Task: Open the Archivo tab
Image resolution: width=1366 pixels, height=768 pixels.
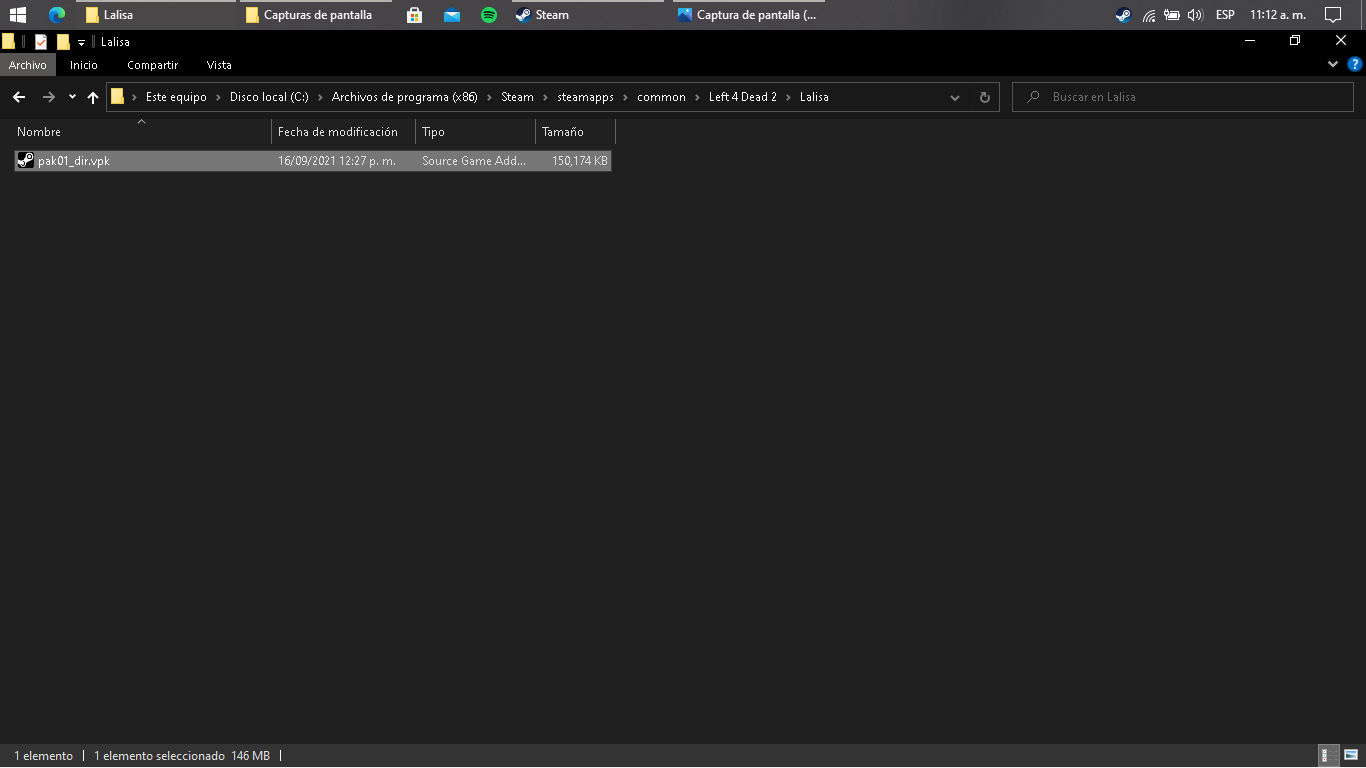Action: 28,65
